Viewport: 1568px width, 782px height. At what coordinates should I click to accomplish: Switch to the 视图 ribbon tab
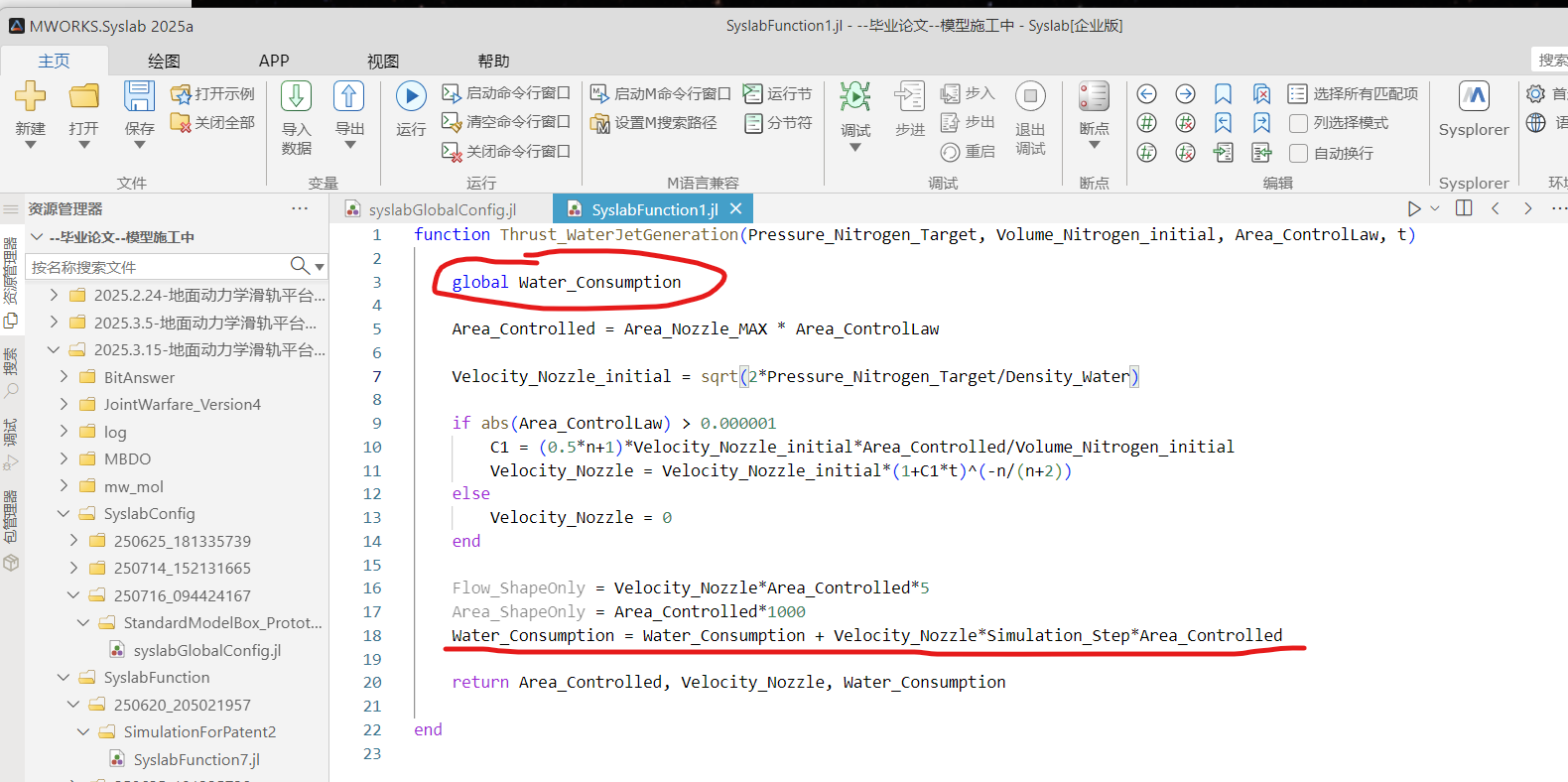pos(383,61)
